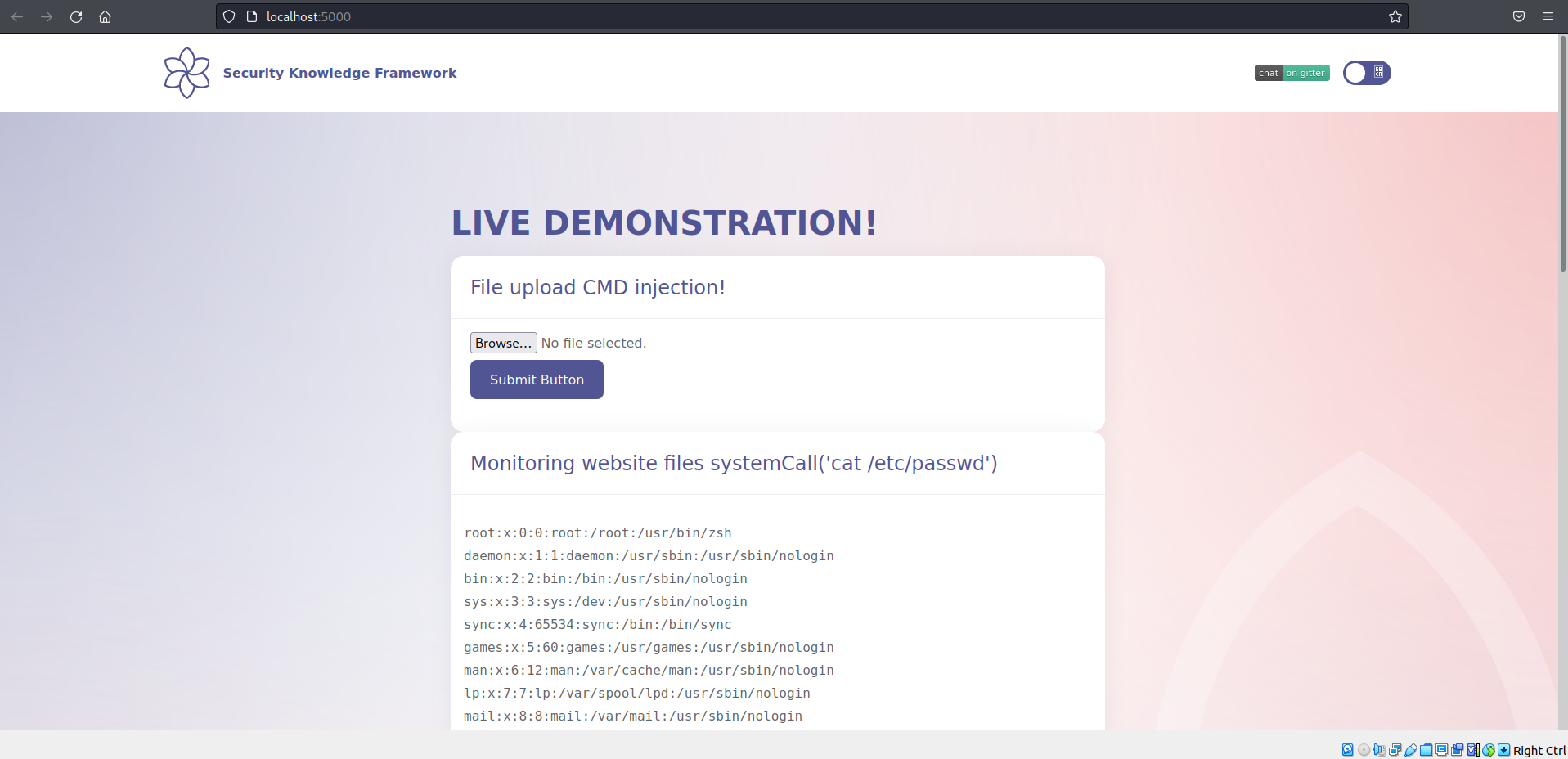The width and height of the screenshot is (1568, 759).
Task: Reload the page with the refresh icon
Action: click(x=76, y=16)
